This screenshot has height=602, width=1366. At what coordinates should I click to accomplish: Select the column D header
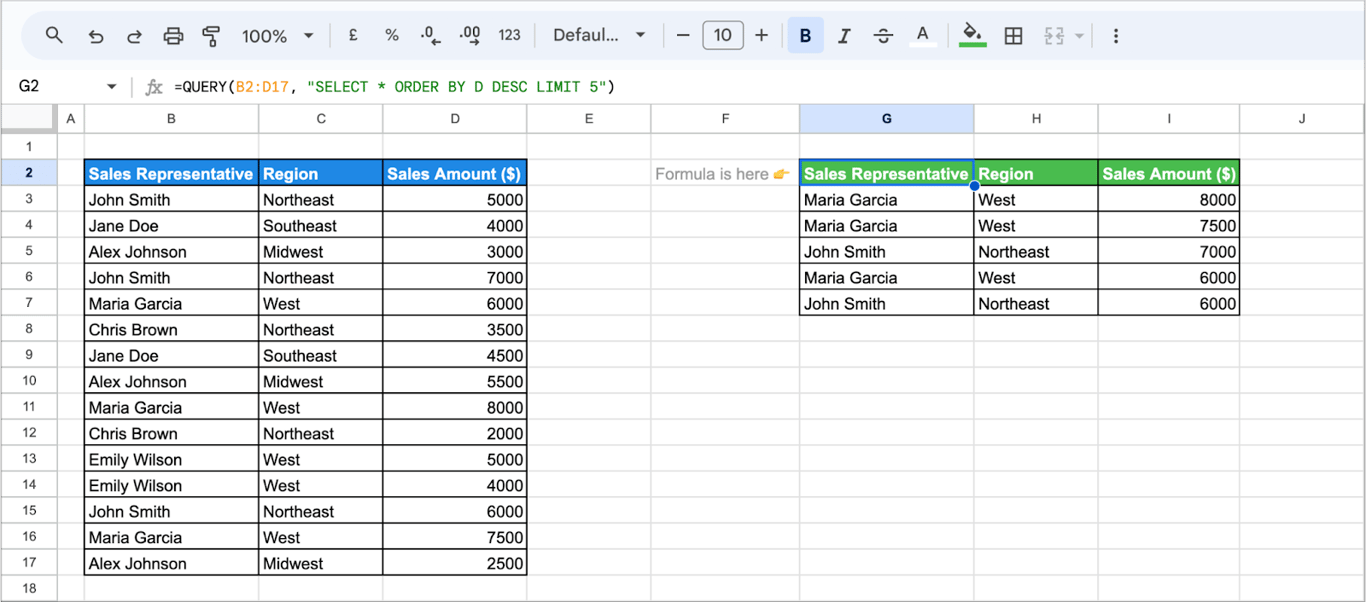click(x=455, y=119)
